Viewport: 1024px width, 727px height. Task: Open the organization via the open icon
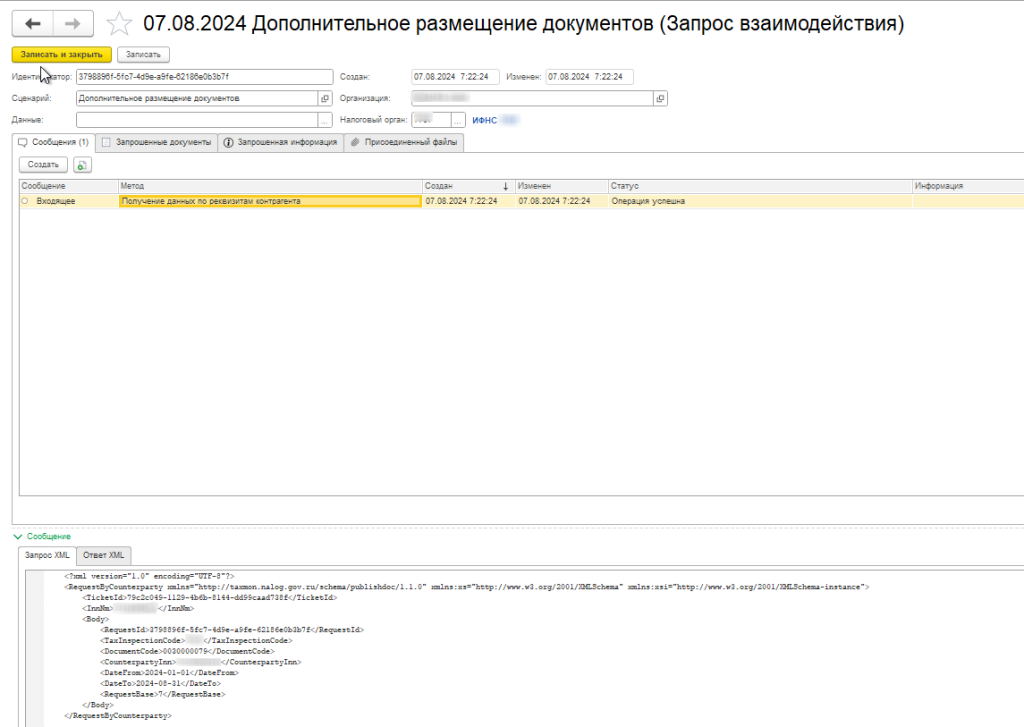660,98
